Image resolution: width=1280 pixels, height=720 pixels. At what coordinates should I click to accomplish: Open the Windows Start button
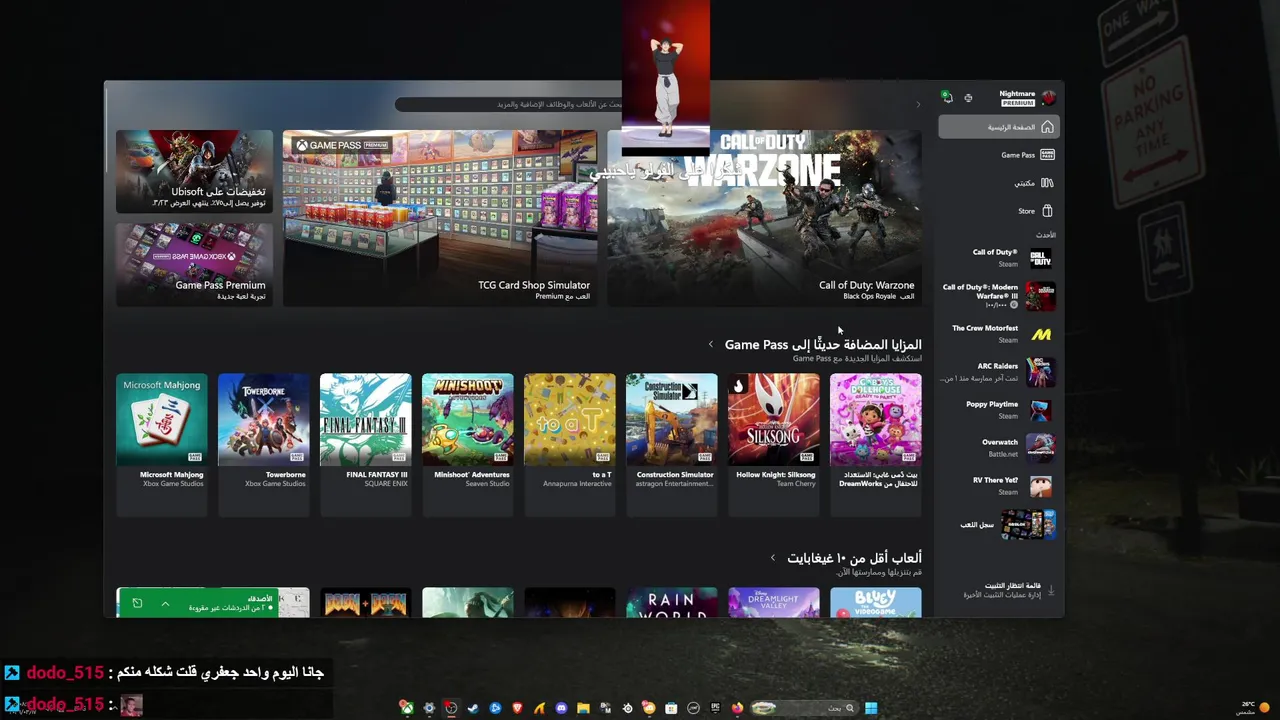tap(871, 708)
